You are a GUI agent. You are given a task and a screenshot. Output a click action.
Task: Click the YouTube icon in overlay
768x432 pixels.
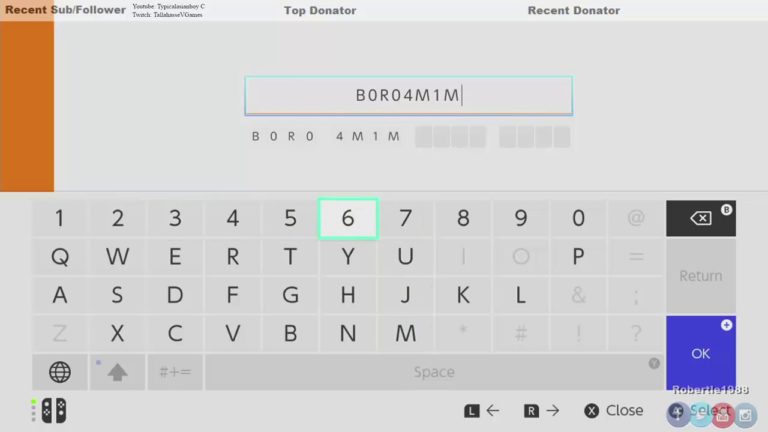click(x=722, y=412)
